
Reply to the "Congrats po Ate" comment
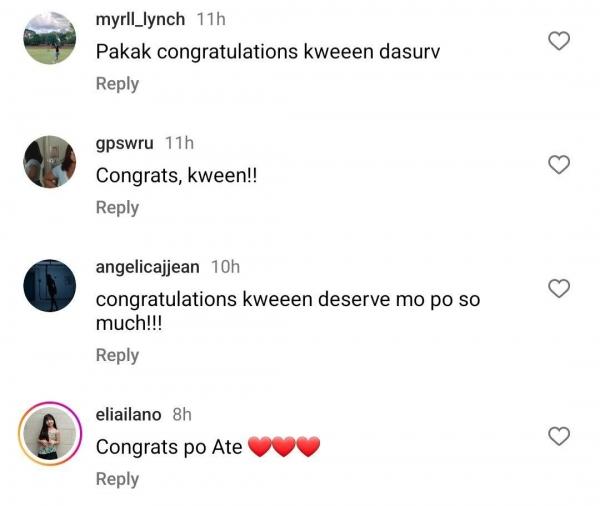pos(117,479)
